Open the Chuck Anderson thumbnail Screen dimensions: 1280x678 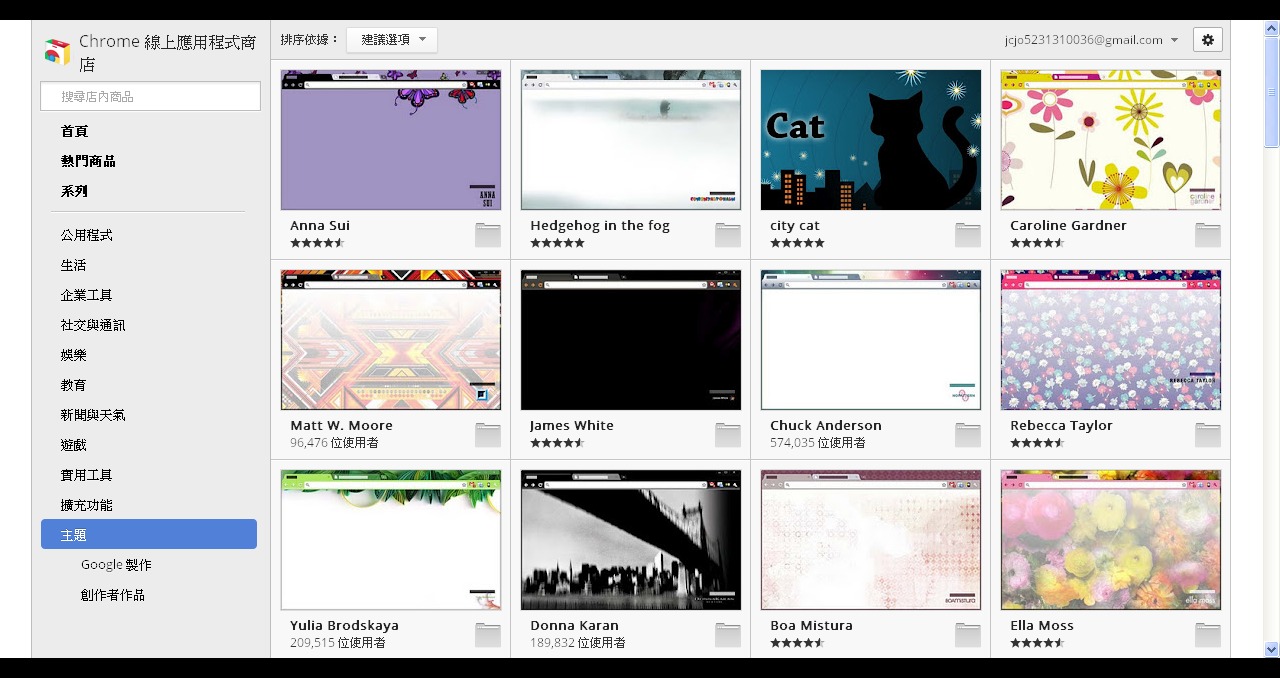pos(871,340)
